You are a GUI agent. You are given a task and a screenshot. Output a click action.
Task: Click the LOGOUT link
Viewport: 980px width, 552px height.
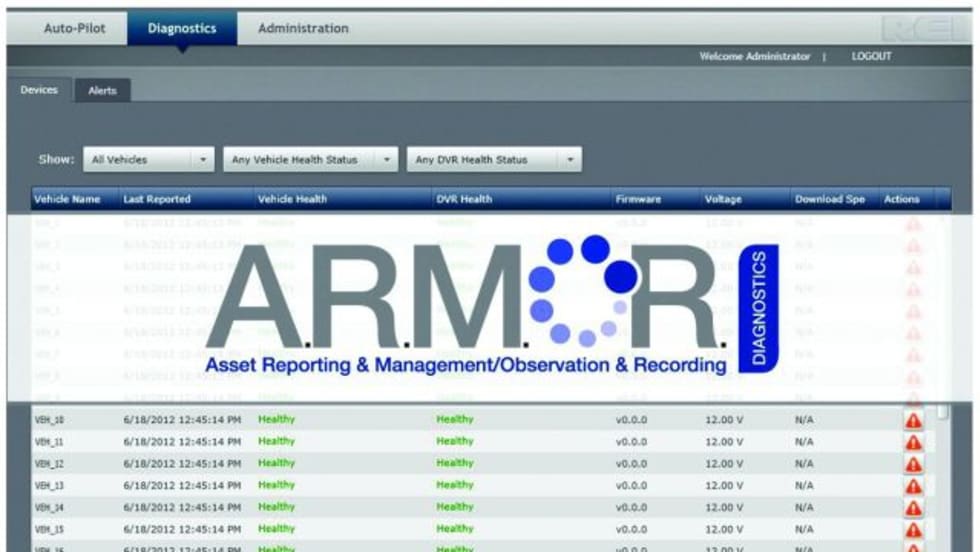[x=871, y=57]
